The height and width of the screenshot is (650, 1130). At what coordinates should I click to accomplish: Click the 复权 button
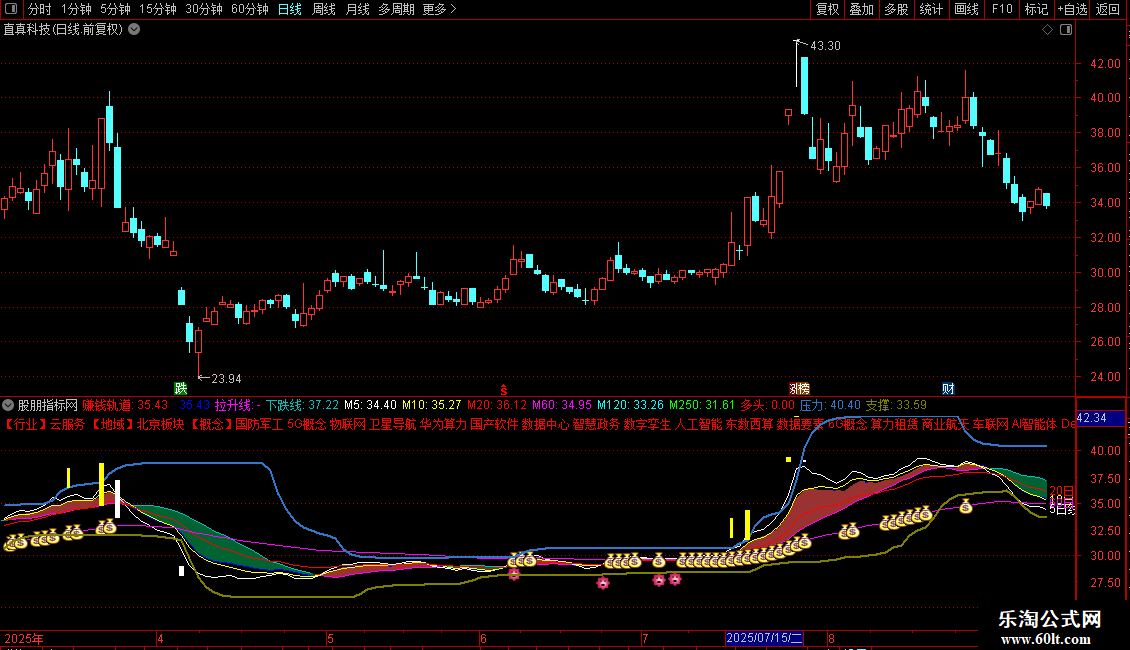(827, 9)
